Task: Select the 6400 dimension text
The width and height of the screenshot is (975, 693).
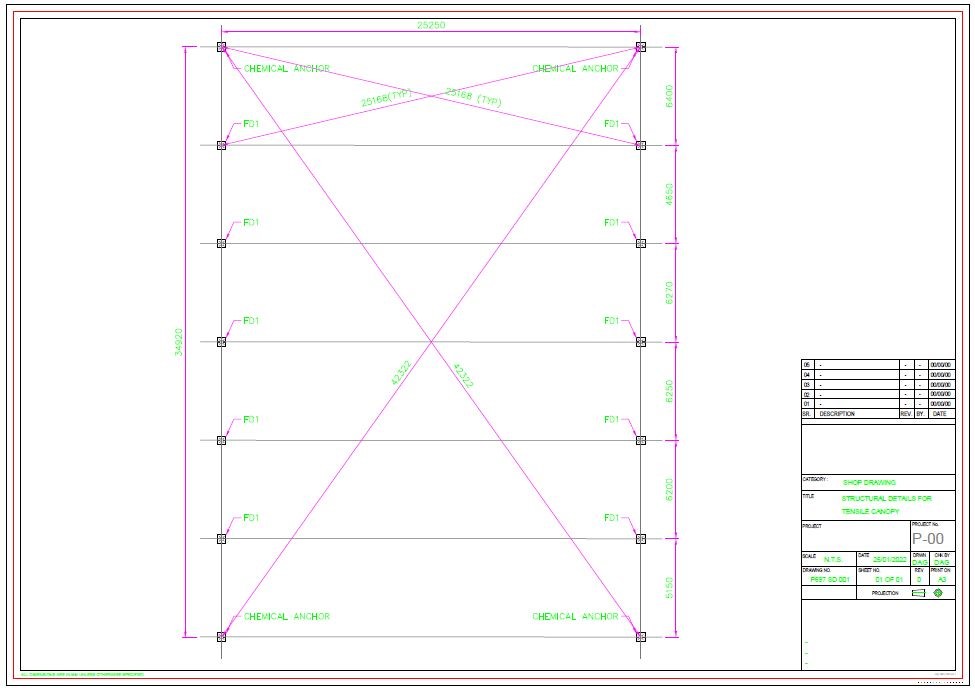Action: point(669,96)
